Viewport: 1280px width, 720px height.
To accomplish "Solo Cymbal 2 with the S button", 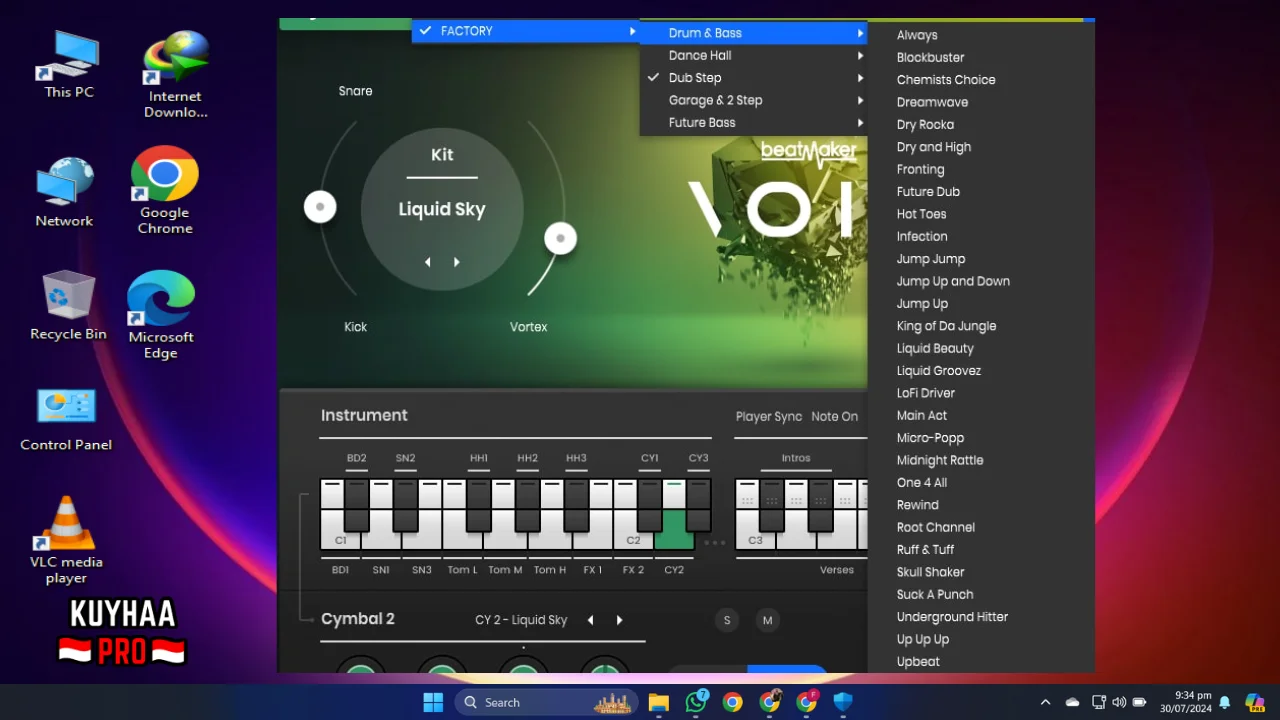I will click(727, 620).
